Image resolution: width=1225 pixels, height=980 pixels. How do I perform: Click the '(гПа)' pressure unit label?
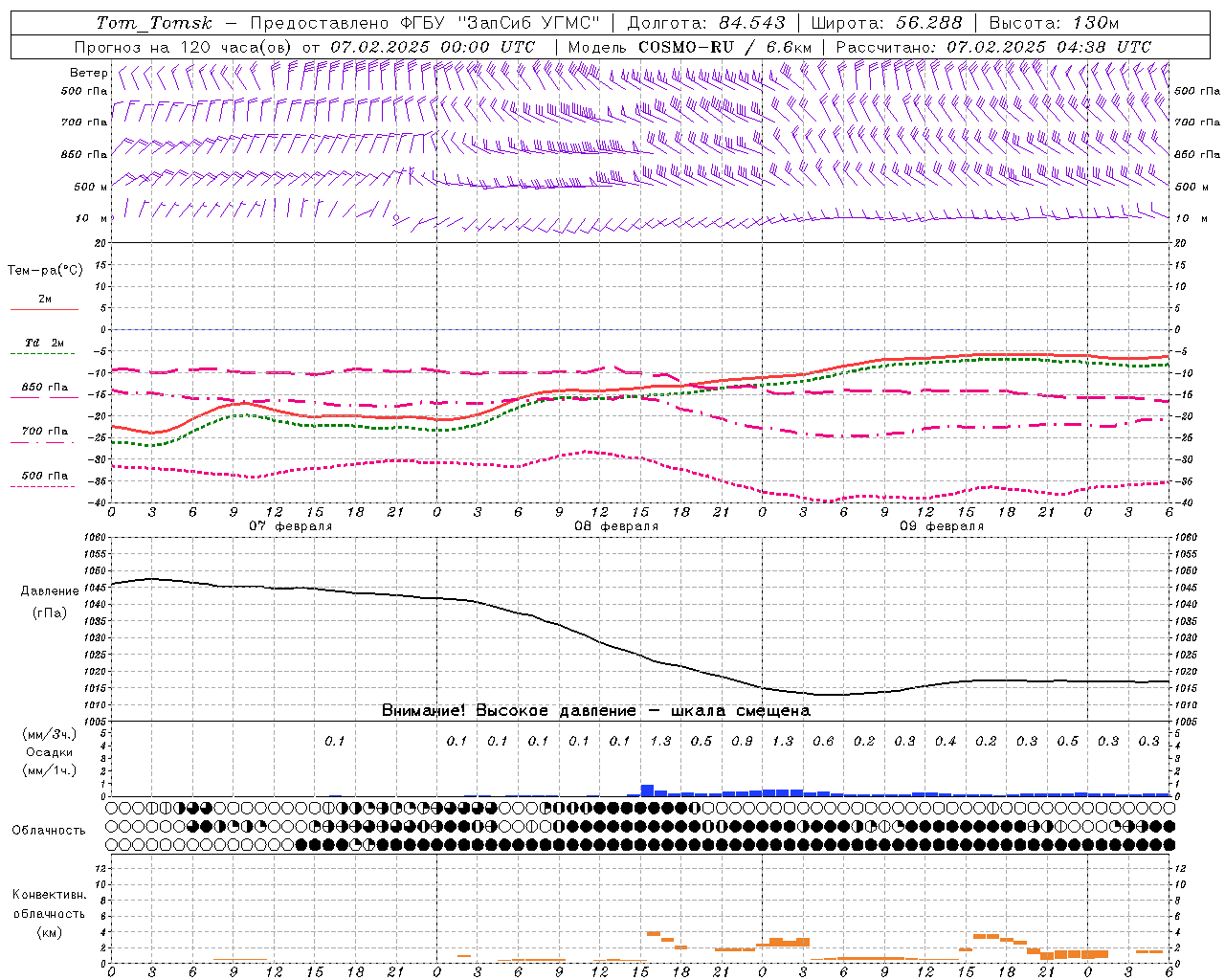pyautogui.click(x=48, y=613)
